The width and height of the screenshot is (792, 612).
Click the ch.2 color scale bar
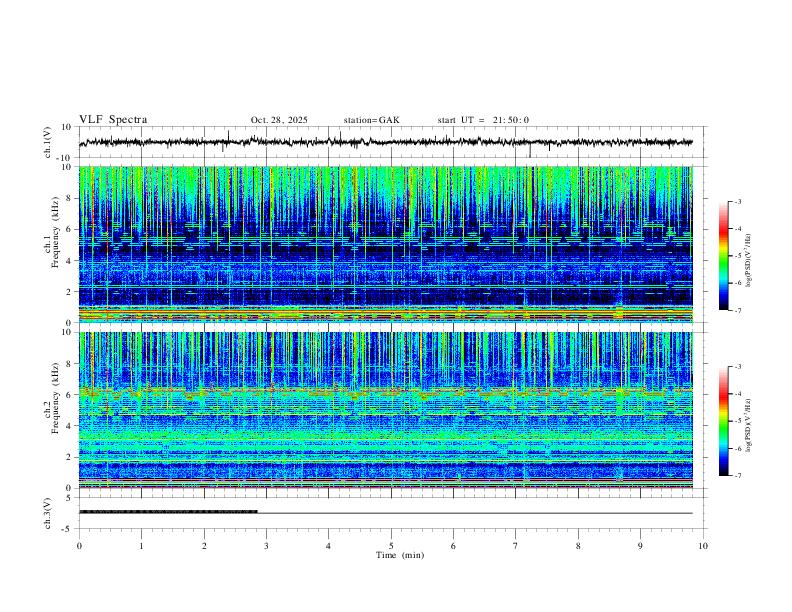(x=724, y=421)
